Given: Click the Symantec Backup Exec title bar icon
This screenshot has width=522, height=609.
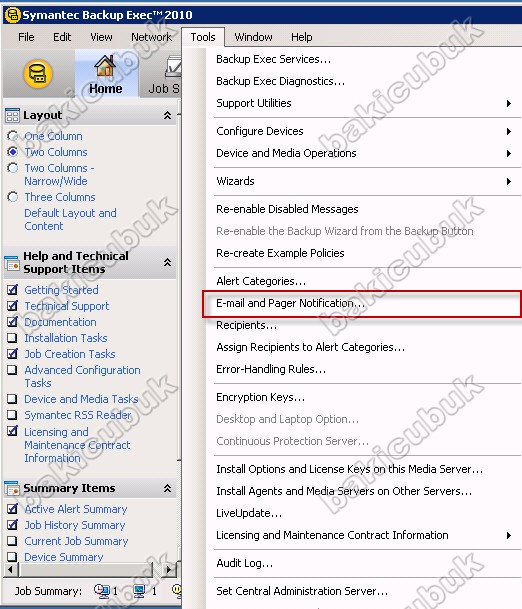Looking at the screenshot, I should click(12, 15).
